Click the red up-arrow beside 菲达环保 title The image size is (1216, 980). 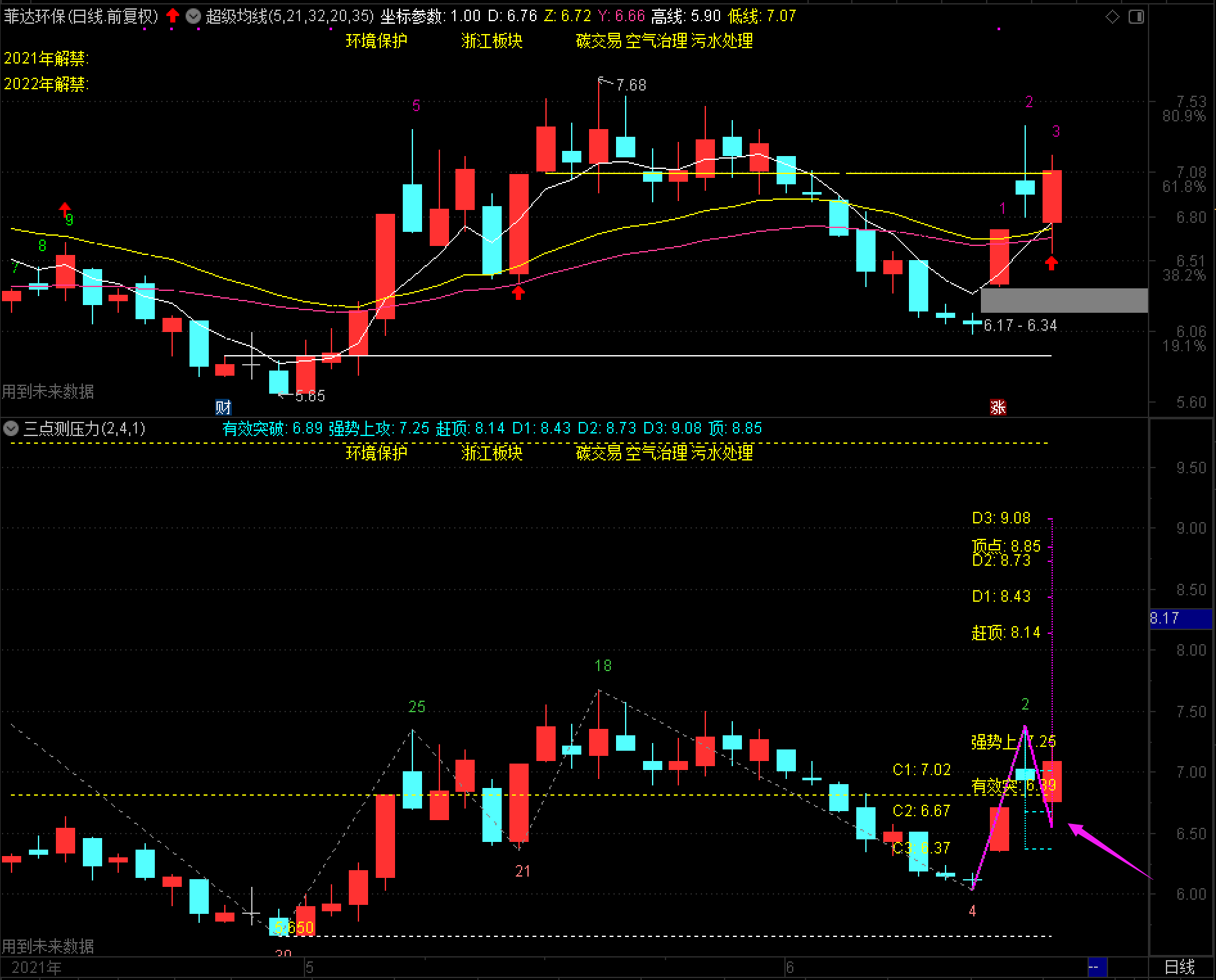(172, 15)
